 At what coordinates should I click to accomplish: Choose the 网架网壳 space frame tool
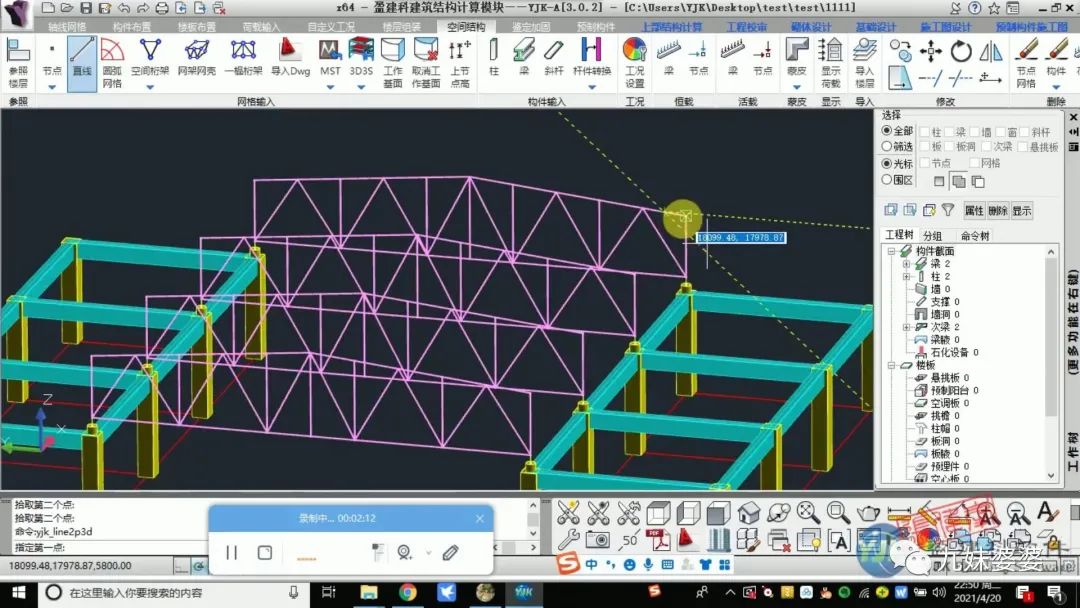[197, 58]
